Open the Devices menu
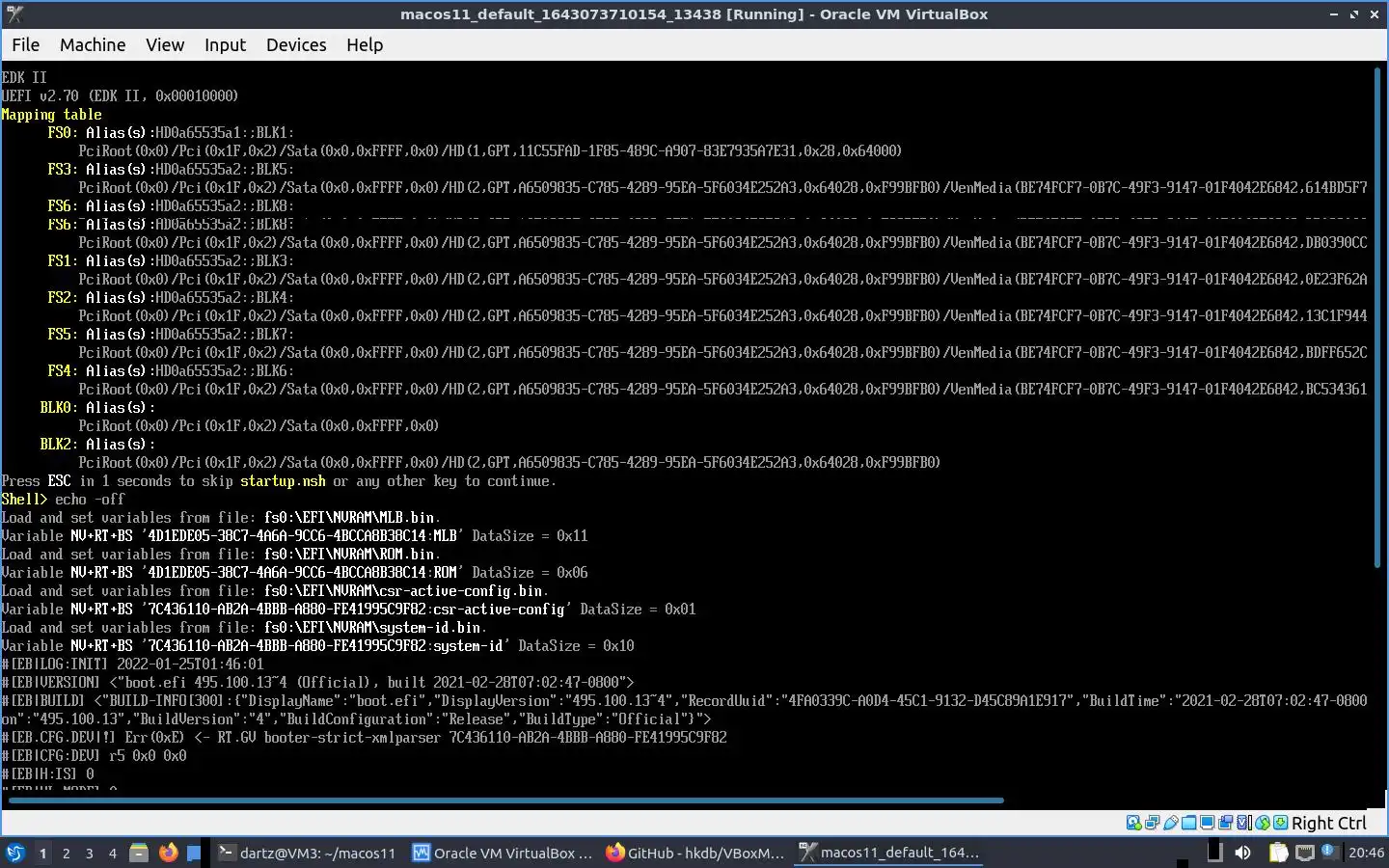The width and height of the screenshot is (1389, 868). click(296, 44)
